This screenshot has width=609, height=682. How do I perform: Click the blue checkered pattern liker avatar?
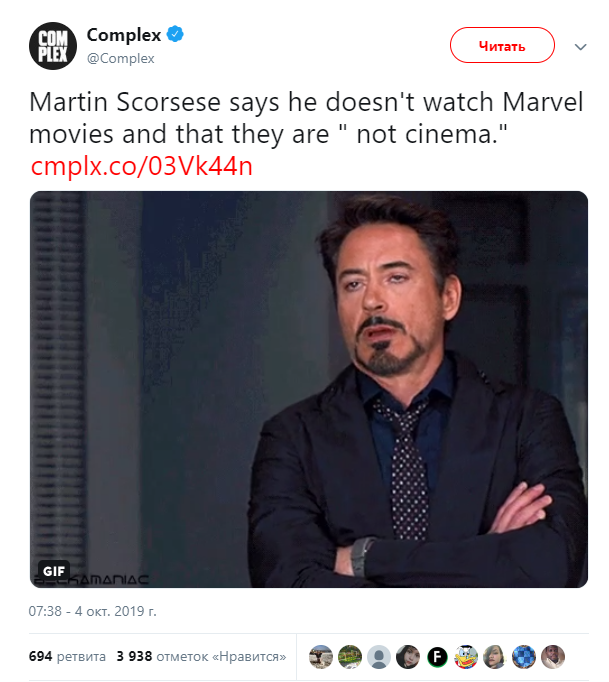coord(524,657)
